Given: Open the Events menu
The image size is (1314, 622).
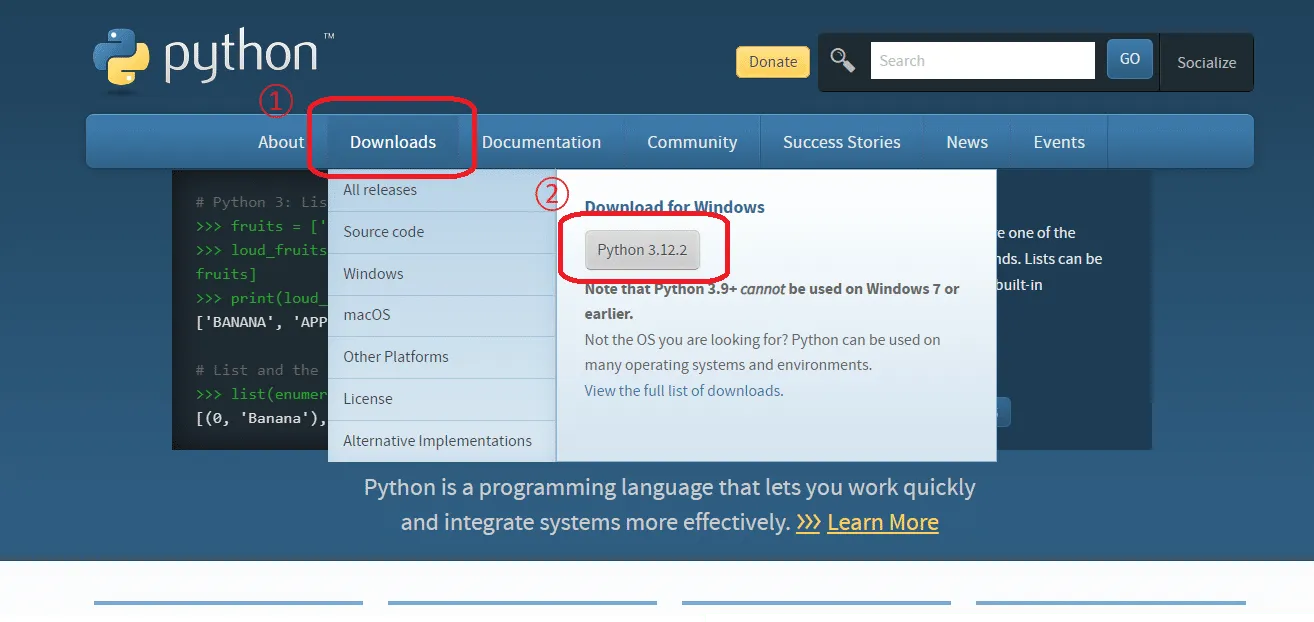Looking at the screenshot, I should pyautogui.click(x=1059, y=142).
